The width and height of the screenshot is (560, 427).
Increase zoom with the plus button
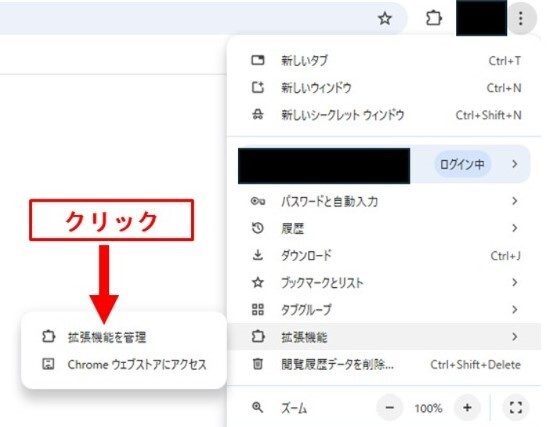click(467, 407)
